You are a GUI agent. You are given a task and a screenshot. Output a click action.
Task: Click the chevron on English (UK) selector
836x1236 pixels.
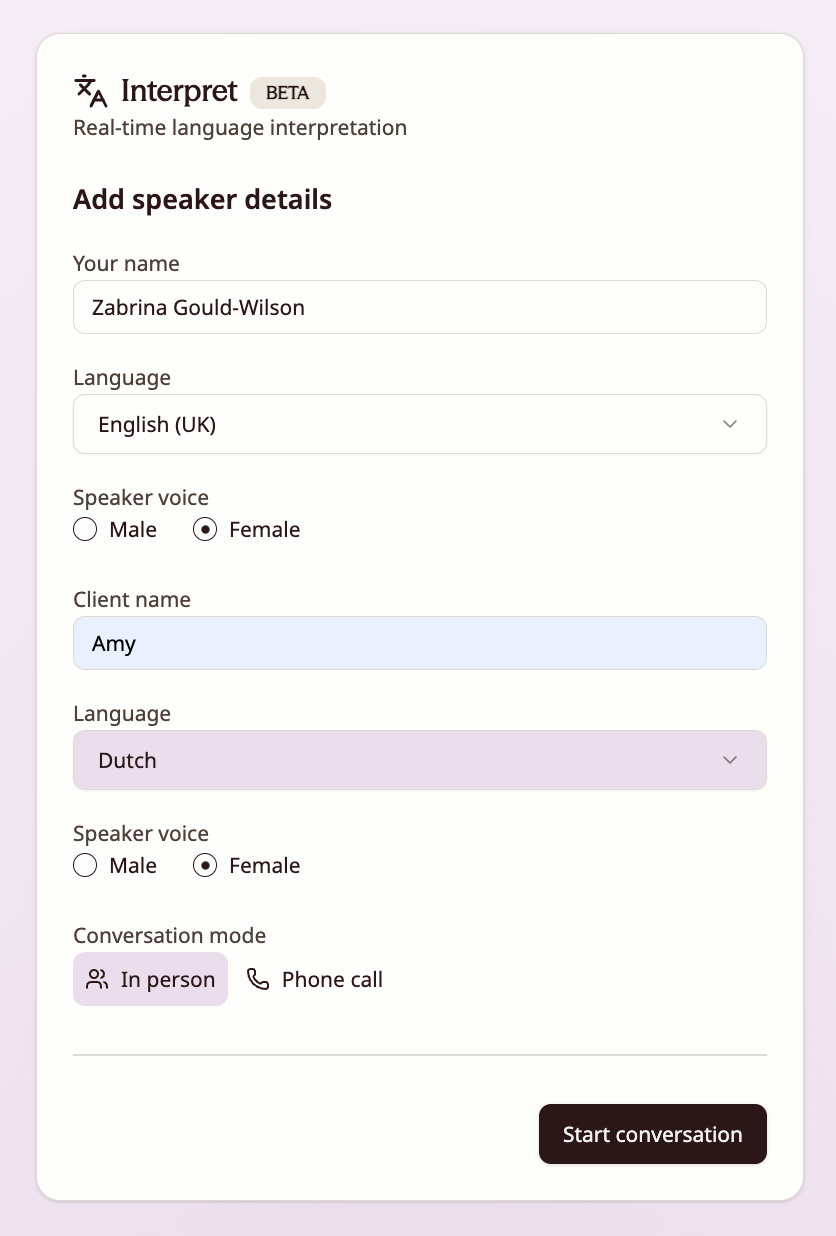pos(730,424)
